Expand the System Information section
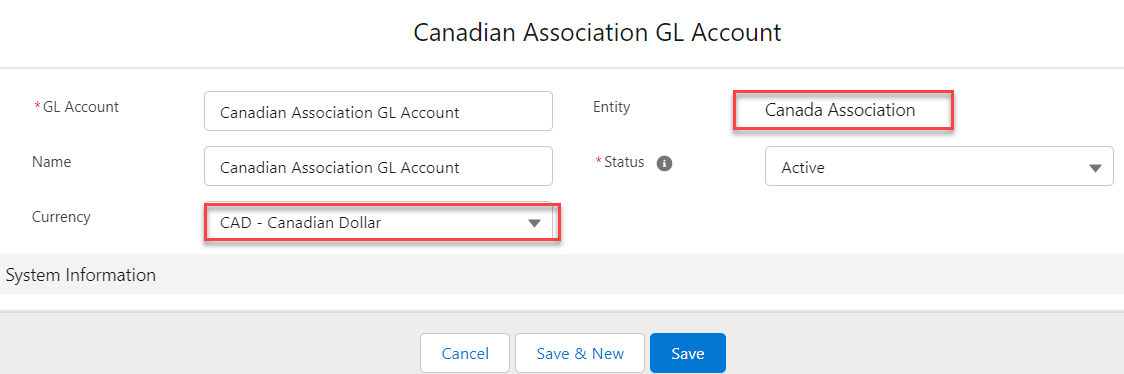Image resolution: width=1124 pixels, height=374 pixels. [x=562, y=274]
